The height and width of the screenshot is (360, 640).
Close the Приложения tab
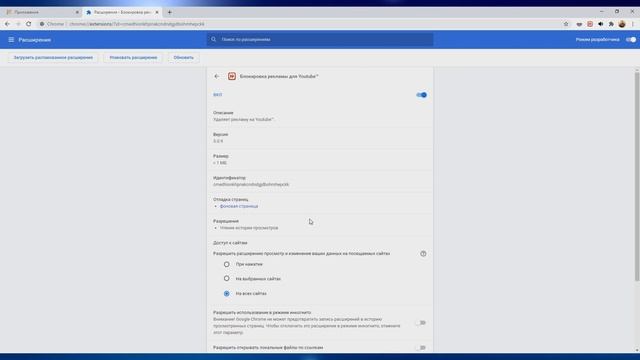[x=77, y=12]
